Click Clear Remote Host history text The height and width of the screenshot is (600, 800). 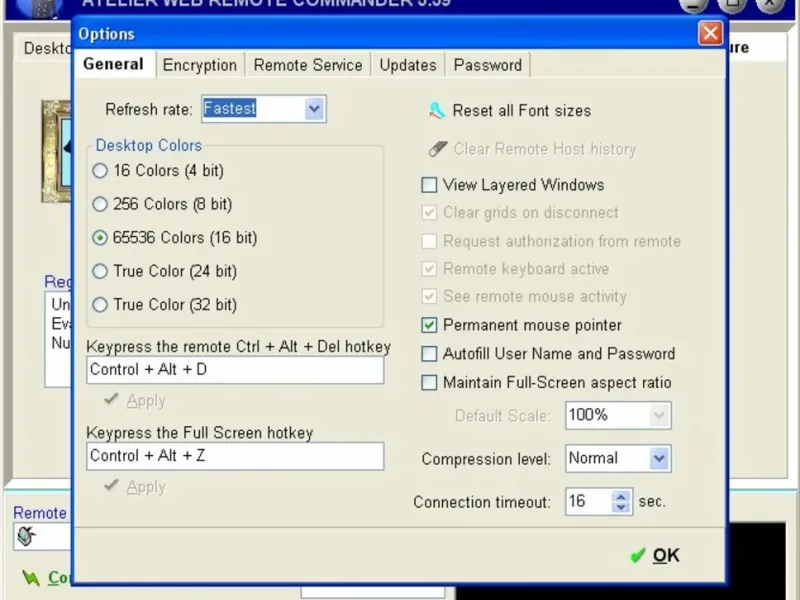click(x=545, y=149)
